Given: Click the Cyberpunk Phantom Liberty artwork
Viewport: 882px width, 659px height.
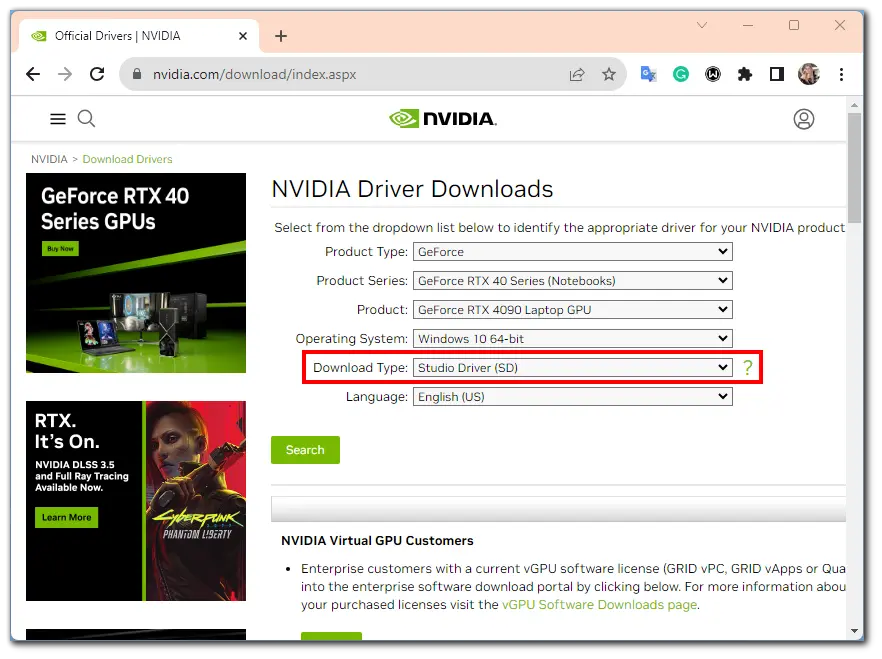Looking at the screenshot, I should click(x=196, y=500).
